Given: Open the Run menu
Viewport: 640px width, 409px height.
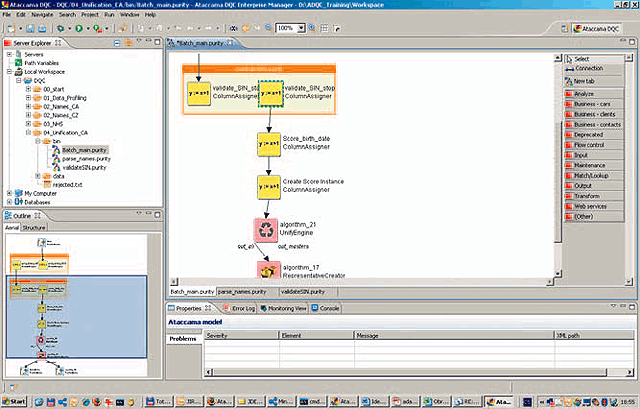Looking at the screenshot, I should coord(109,15).
